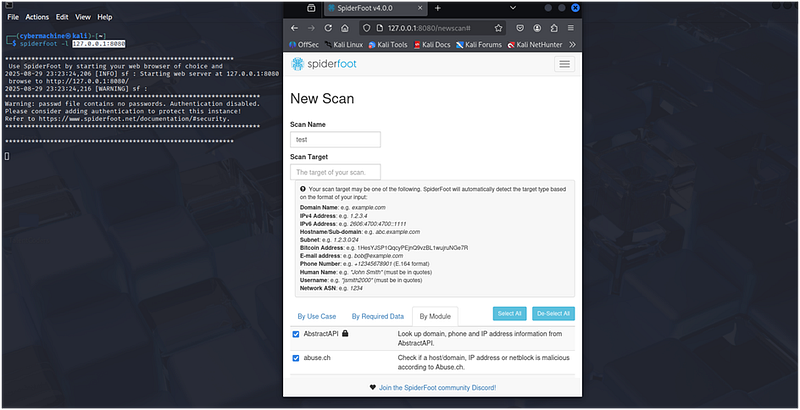Close the SpiderFoot v4.0.0 tab
The image size is (800, 410).
(420, 8)
